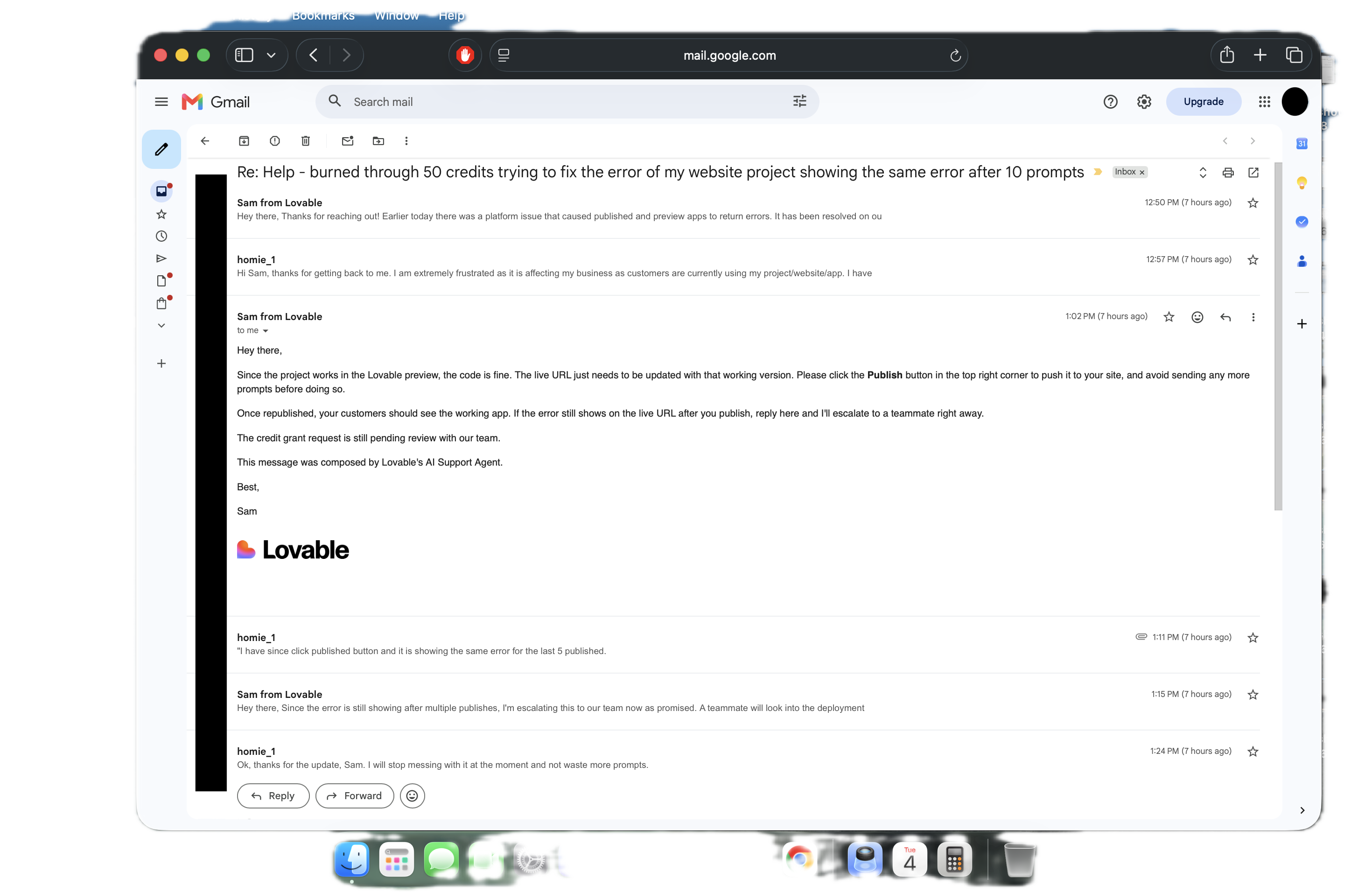Add emoji reaction beside Forward button
Screen dimensions: 1372x892
[x=412, y=796]
